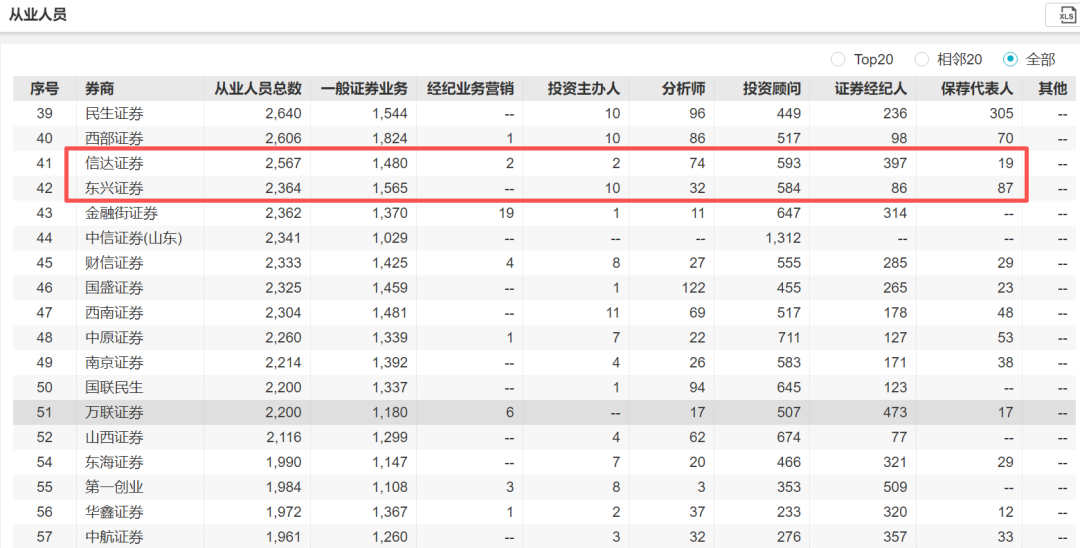The image size is (1080, 548).
Task: Click 山西证券 advisor value 674
Action: pyautogui.click(x=789, y=437)
